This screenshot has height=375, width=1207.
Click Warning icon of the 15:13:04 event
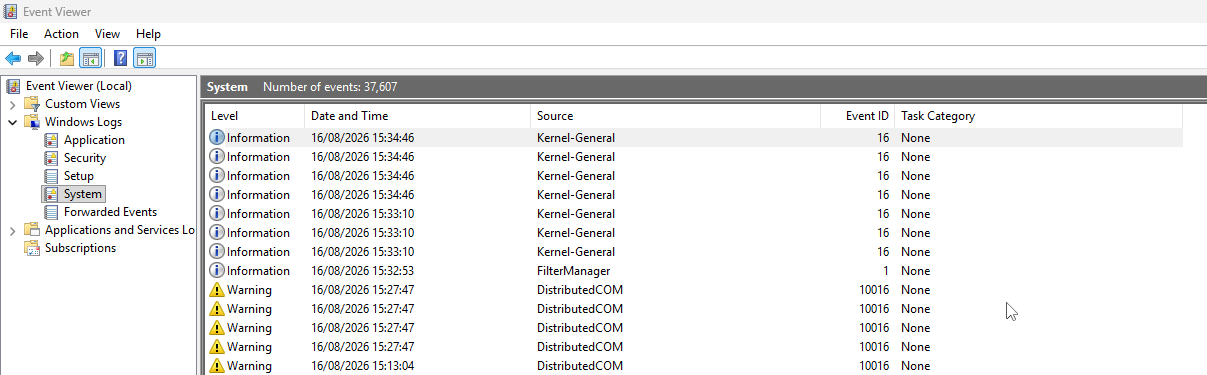pyautogui.click(x=217, y=366)
